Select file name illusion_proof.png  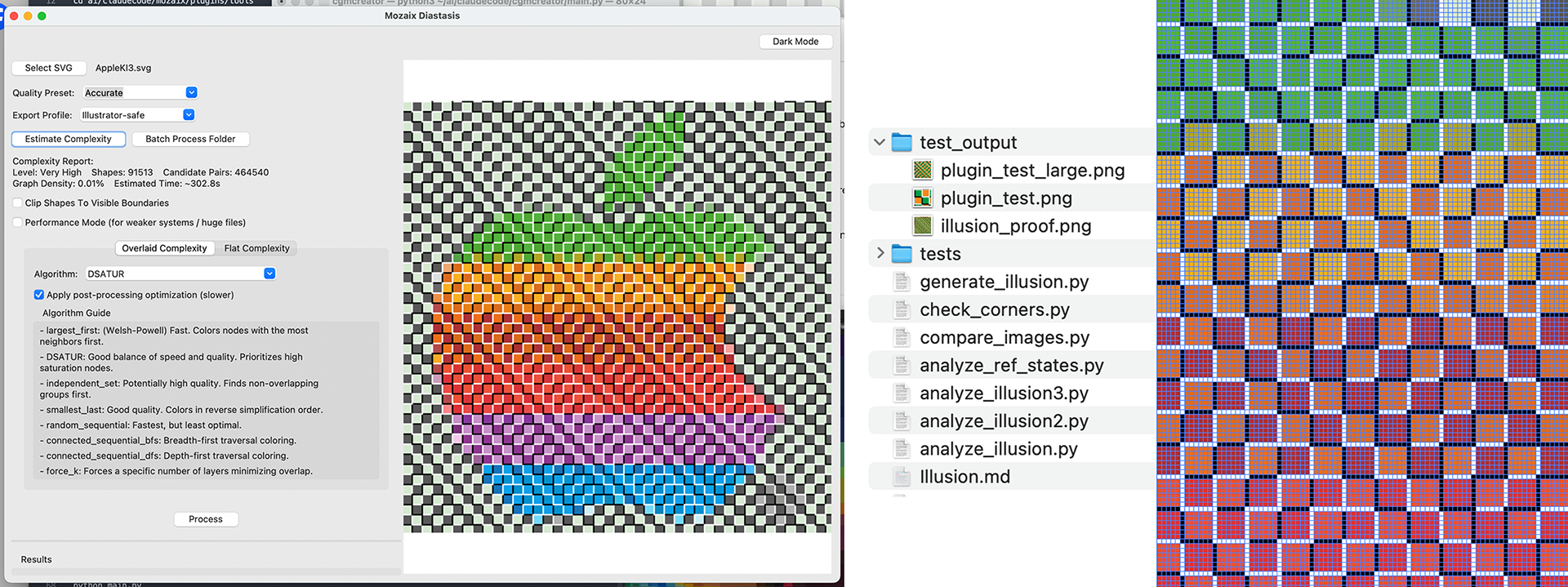coord(1016,226)
